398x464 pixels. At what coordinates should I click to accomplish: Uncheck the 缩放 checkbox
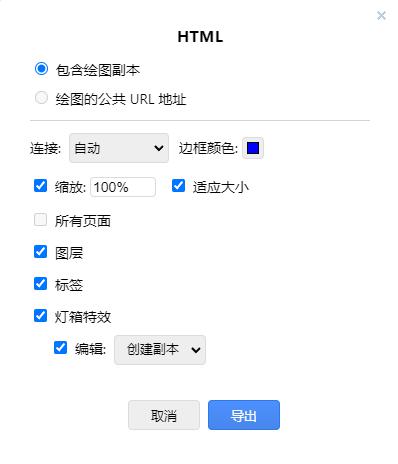[40, 186]
